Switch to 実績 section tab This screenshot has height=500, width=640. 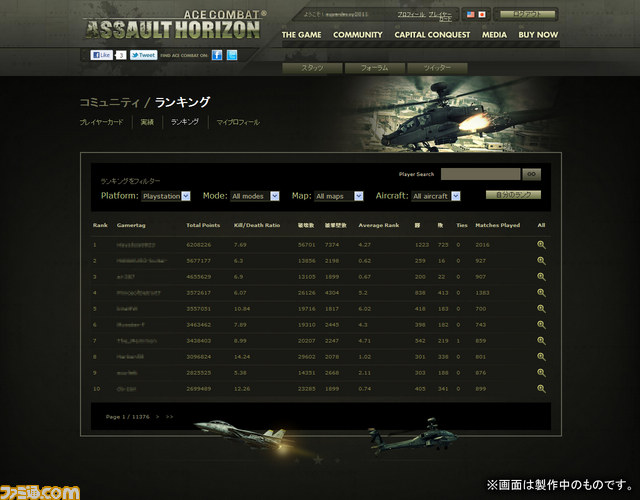(147, 122)
